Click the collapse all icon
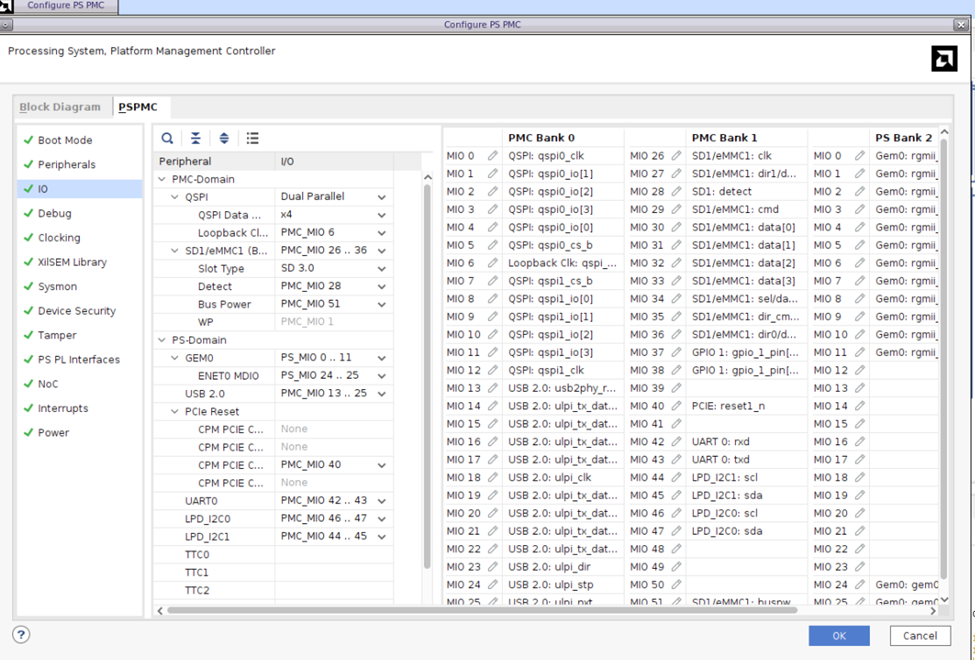This screenshot has height=660, width=975. [196, 138]
